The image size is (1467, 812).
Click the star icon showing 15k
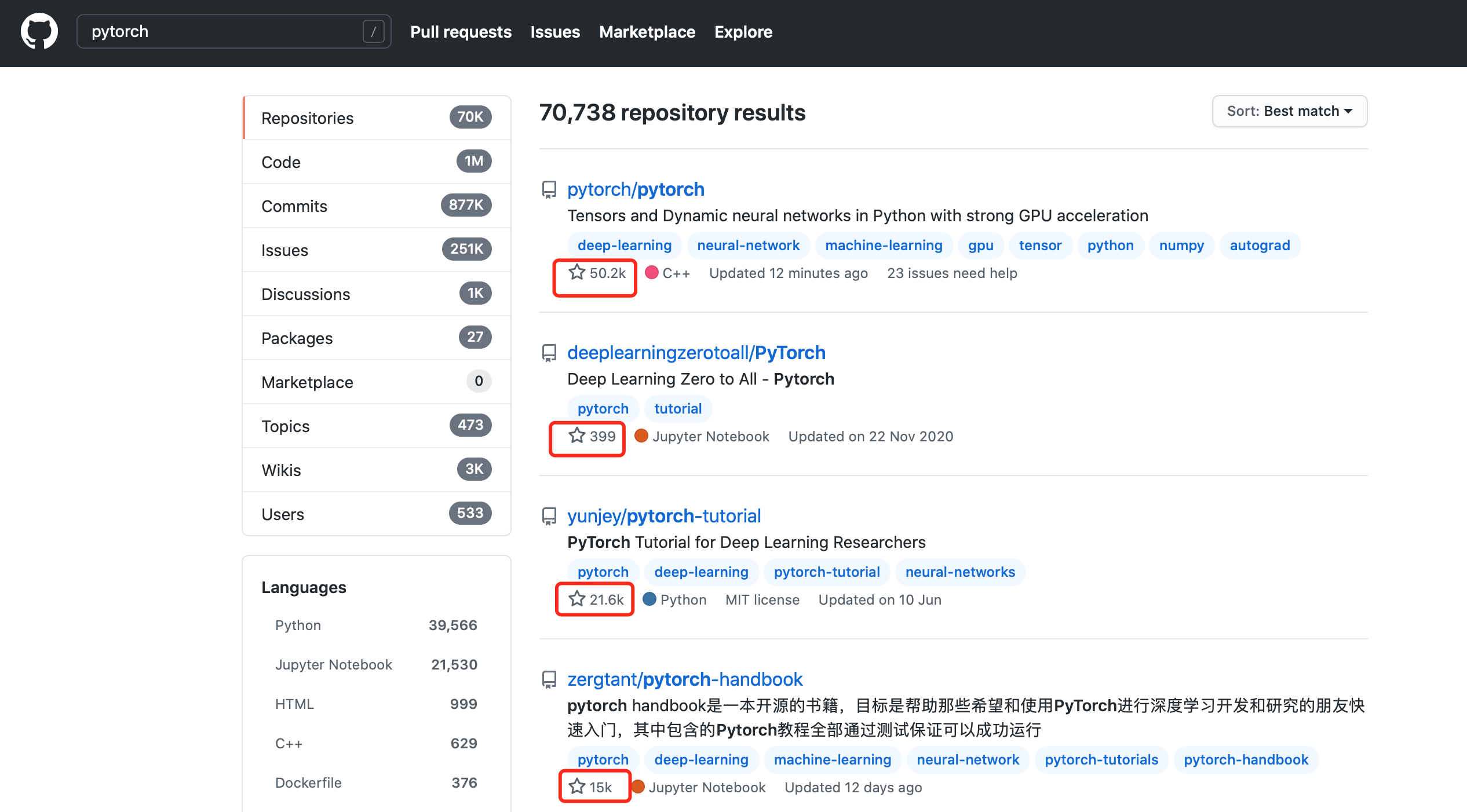[576, 787]
